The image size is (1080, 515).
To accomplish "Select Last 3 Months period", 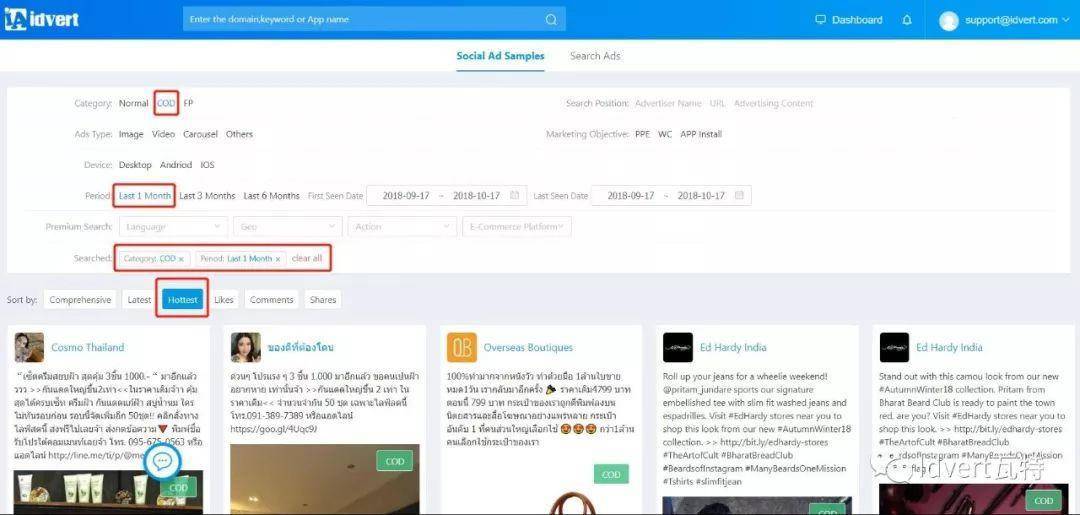I will tap(207, 196).
